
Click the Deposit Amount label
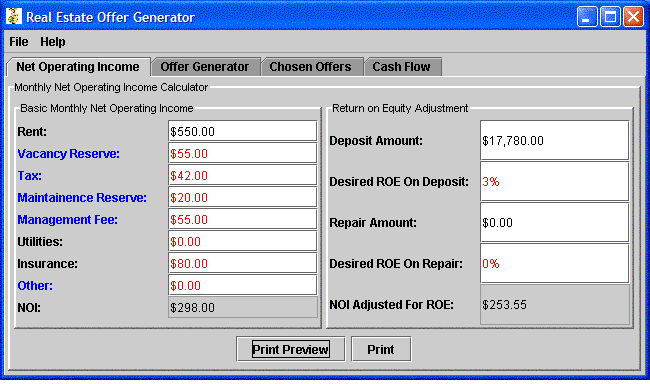[376, 141]
